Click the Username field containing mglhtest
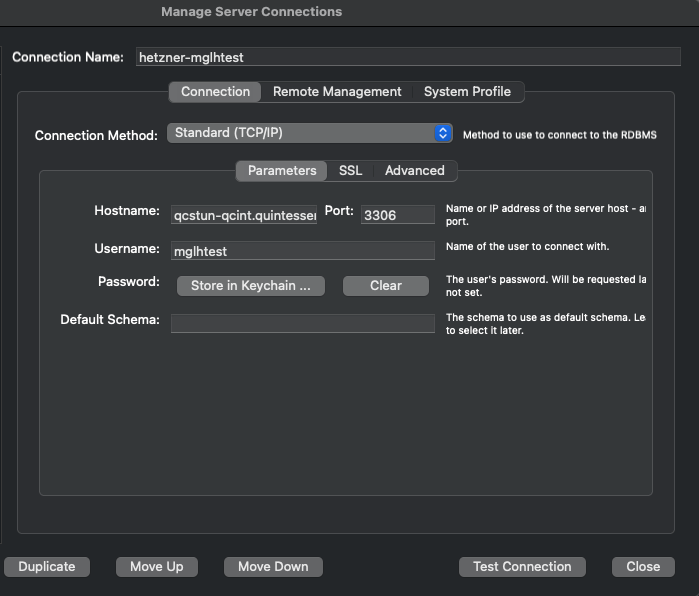The height and width of the screenshot is (596, 699). pyautogui.click(x=302, y=251)
